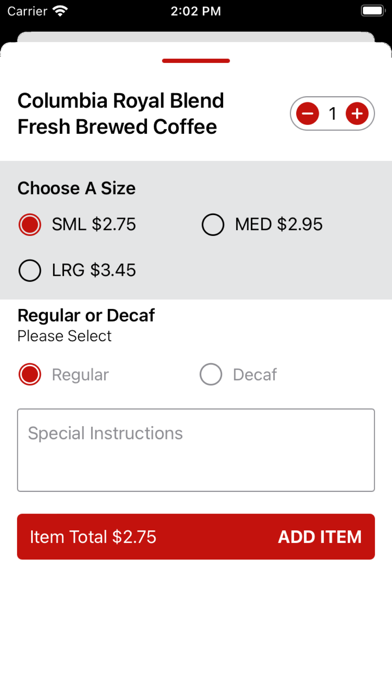
Task: Tap the Wi-Fi status icon
Action: click(59, 11)
